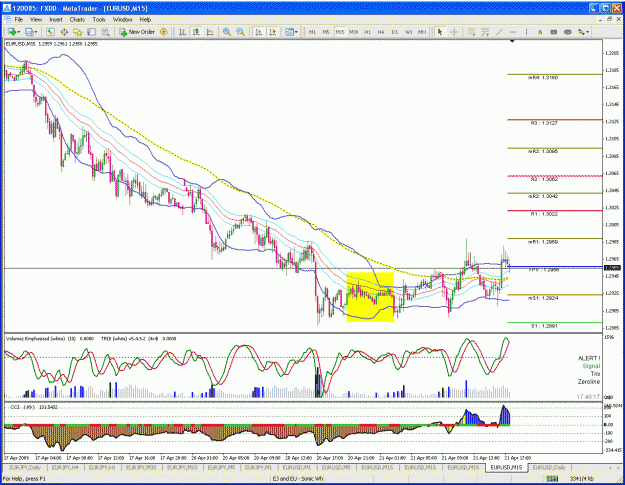Select the Text Label drawing tool
The height and width of the screenshot is (485, 625).
tap(554, 32)
